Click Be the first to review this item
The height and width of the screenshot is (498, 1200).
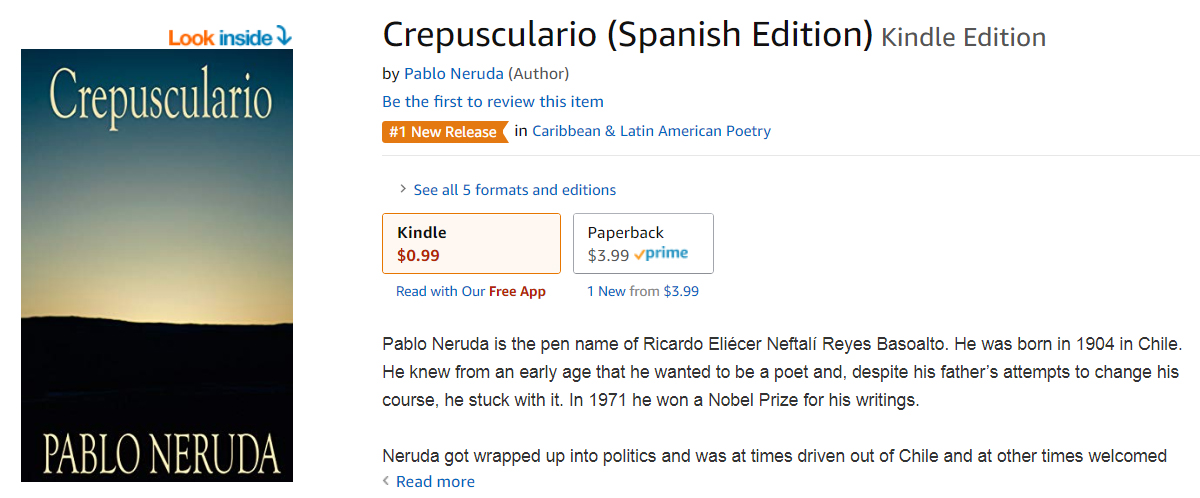pyautogui.click(x=493, y=101)
